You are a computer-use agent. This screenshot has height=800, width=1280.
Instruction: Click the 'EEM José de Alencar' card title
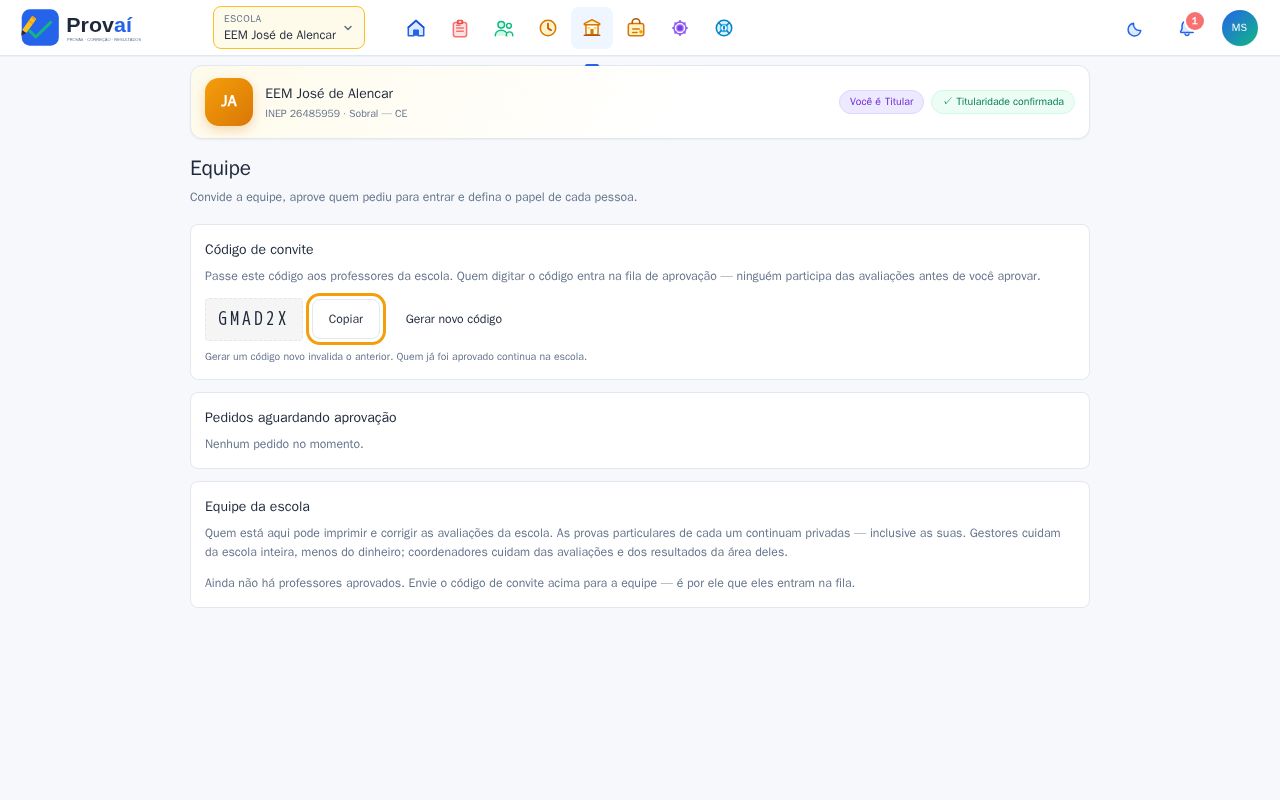coord(329,94)
